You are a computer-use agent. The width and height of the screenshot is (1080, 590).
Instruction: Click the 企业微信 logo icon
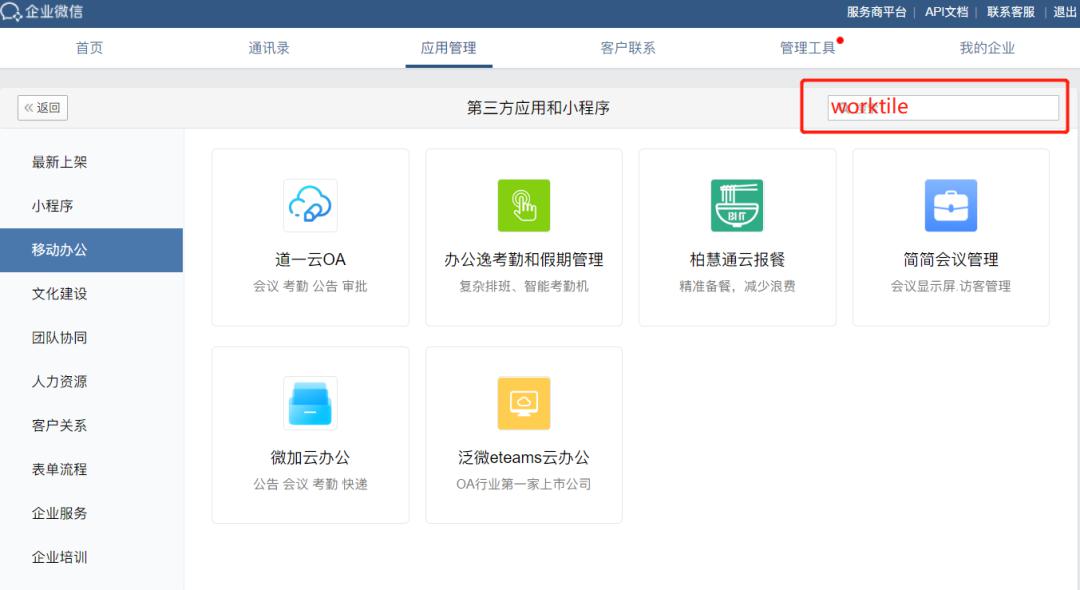point(11,12)
